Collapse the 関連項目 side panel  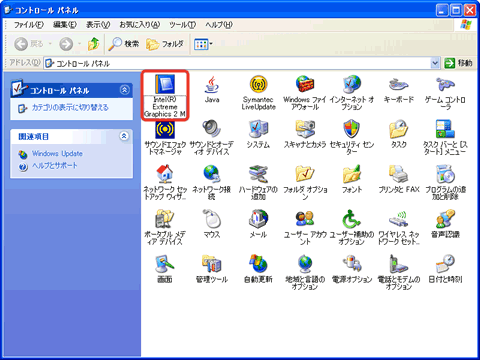[x=124, y=136]
